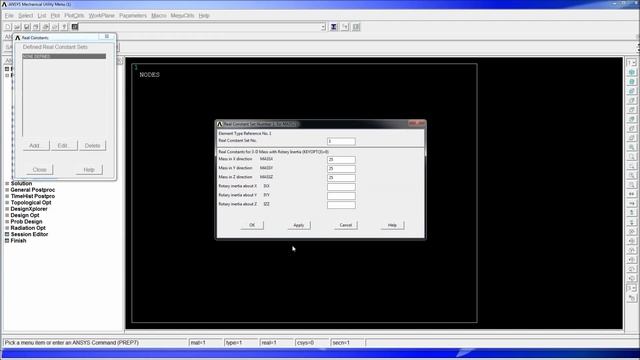Image resolution: width=640 pixels, height=360 pixels.
Task: Open the Pan-Zoom-Rotate toolbar icon
Action: click(36, 27)
